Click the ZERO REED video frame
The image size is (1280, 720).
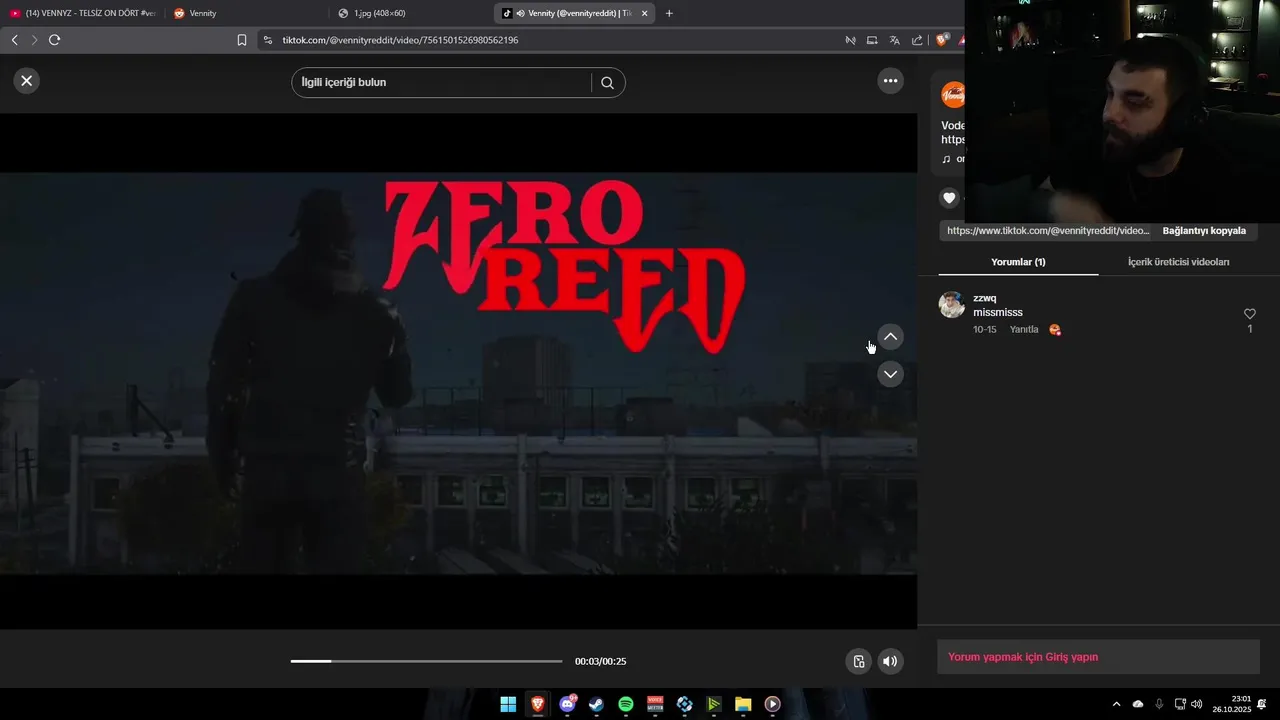pyautogui.click(x=458, y=372)
